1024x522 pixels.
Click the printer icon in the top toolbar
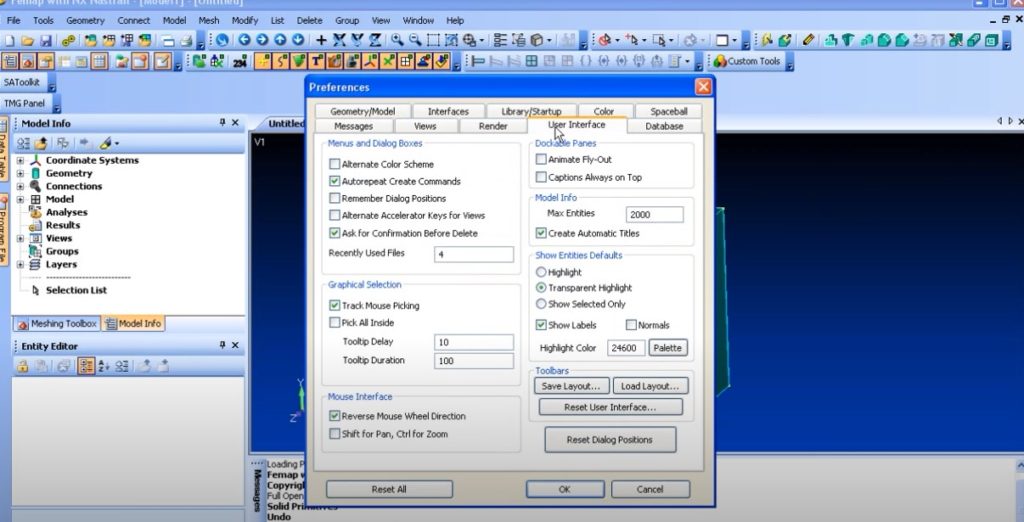[x=186, y=41]
